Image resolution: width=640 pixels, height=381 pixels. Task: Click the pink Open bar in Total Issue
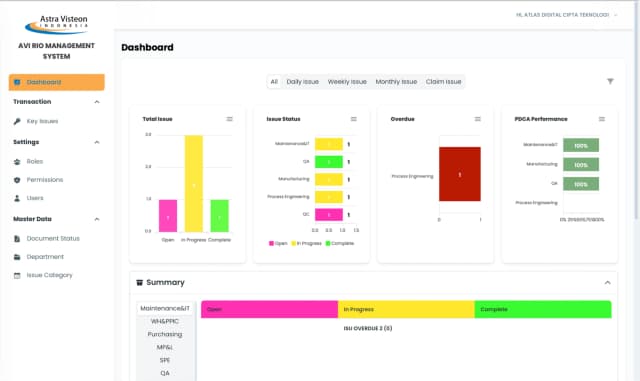(168, 216)
